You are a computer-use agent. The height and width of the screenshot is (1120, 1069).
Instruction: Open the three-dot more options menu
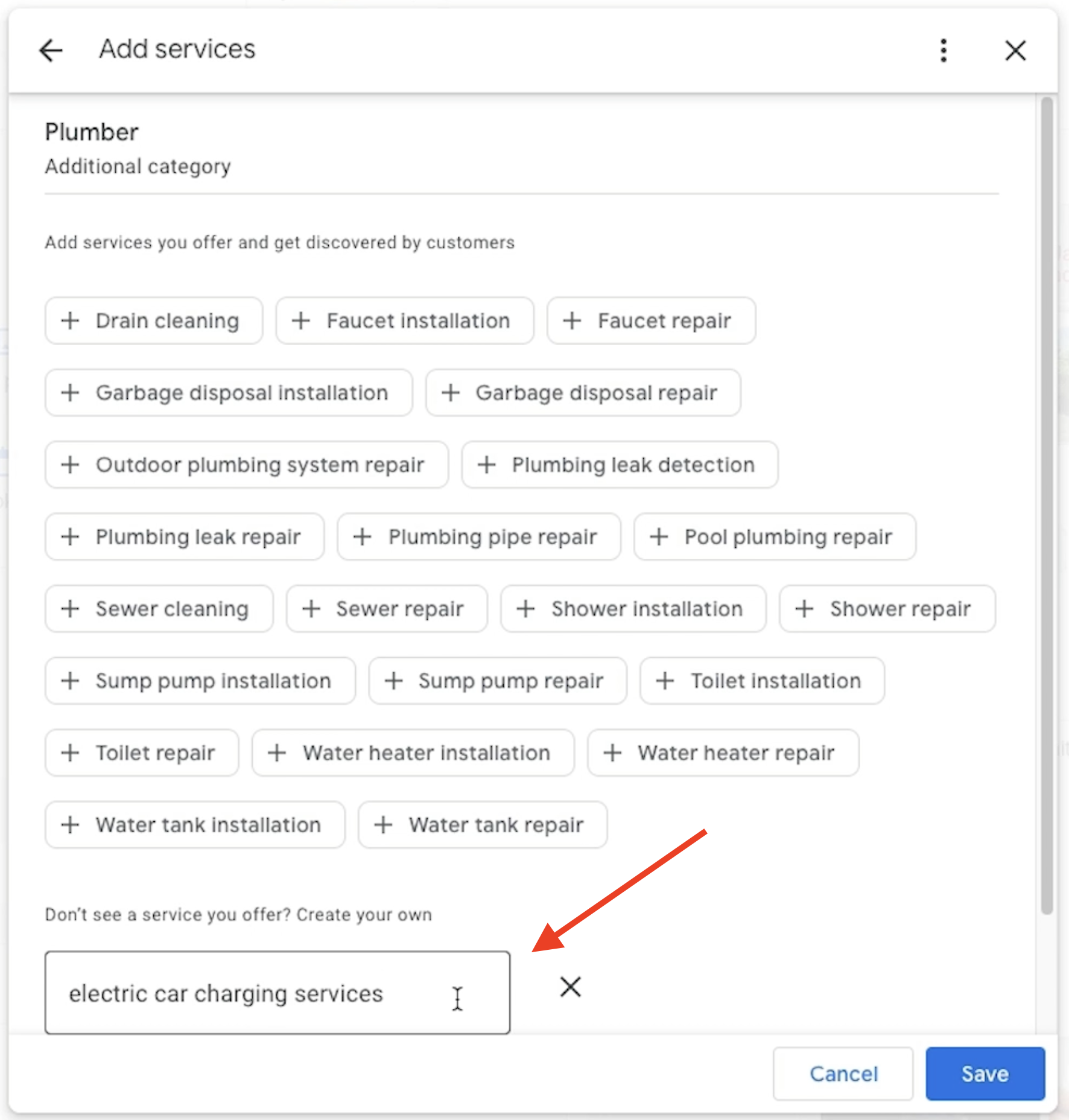click(x=944, y=50)
